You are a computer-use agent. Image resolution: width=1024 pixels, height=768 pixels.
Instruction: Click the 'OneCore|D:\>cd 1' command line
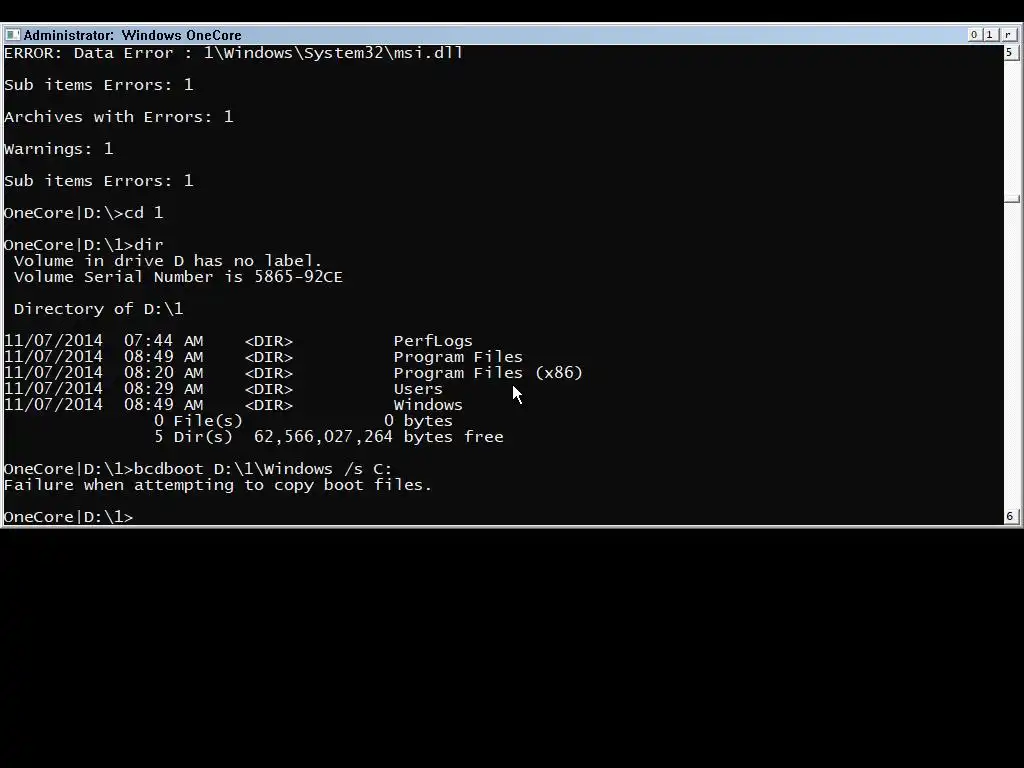[84, 213]
